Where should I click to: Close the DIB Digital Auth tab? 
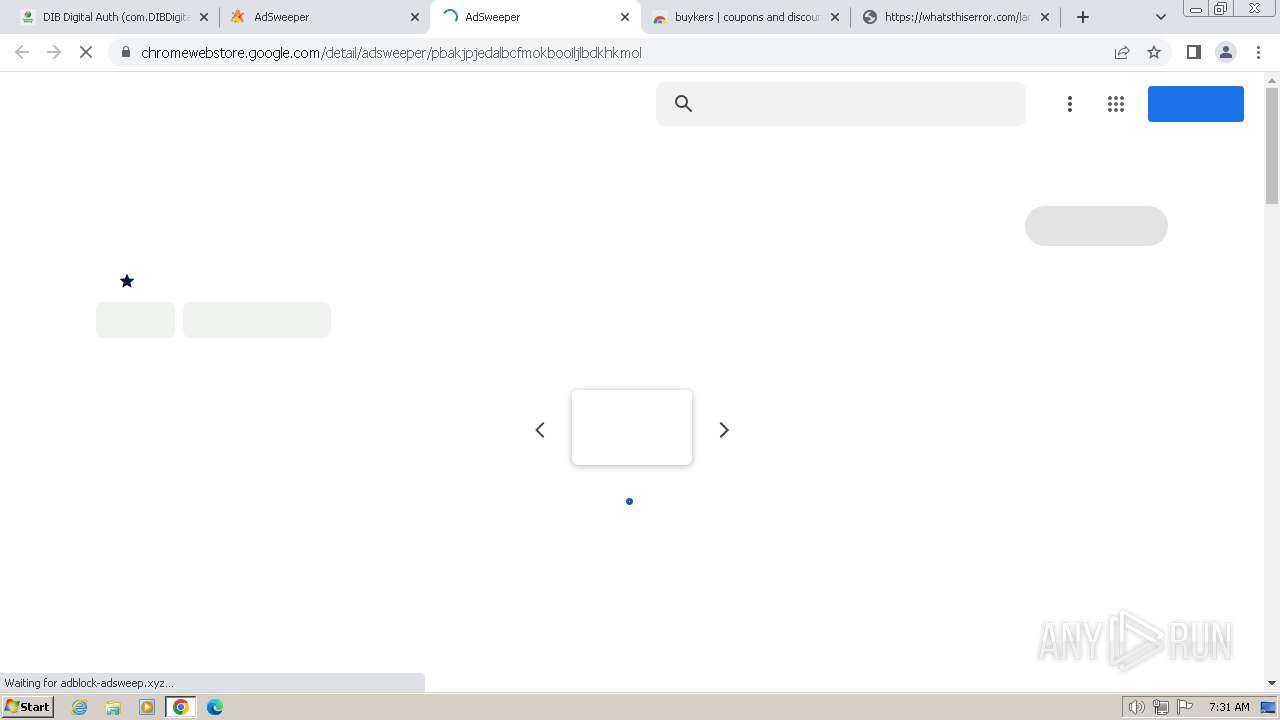pos(204,17)
